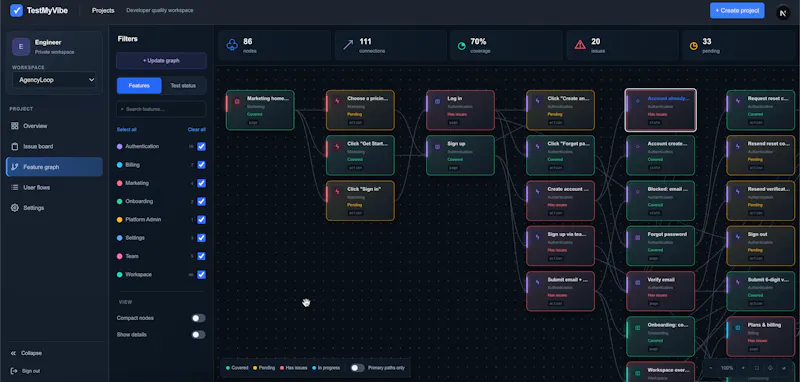Click the yellow Pending legend dot
This screenshot has height=382, width=800.
click(x=255, y=368)
